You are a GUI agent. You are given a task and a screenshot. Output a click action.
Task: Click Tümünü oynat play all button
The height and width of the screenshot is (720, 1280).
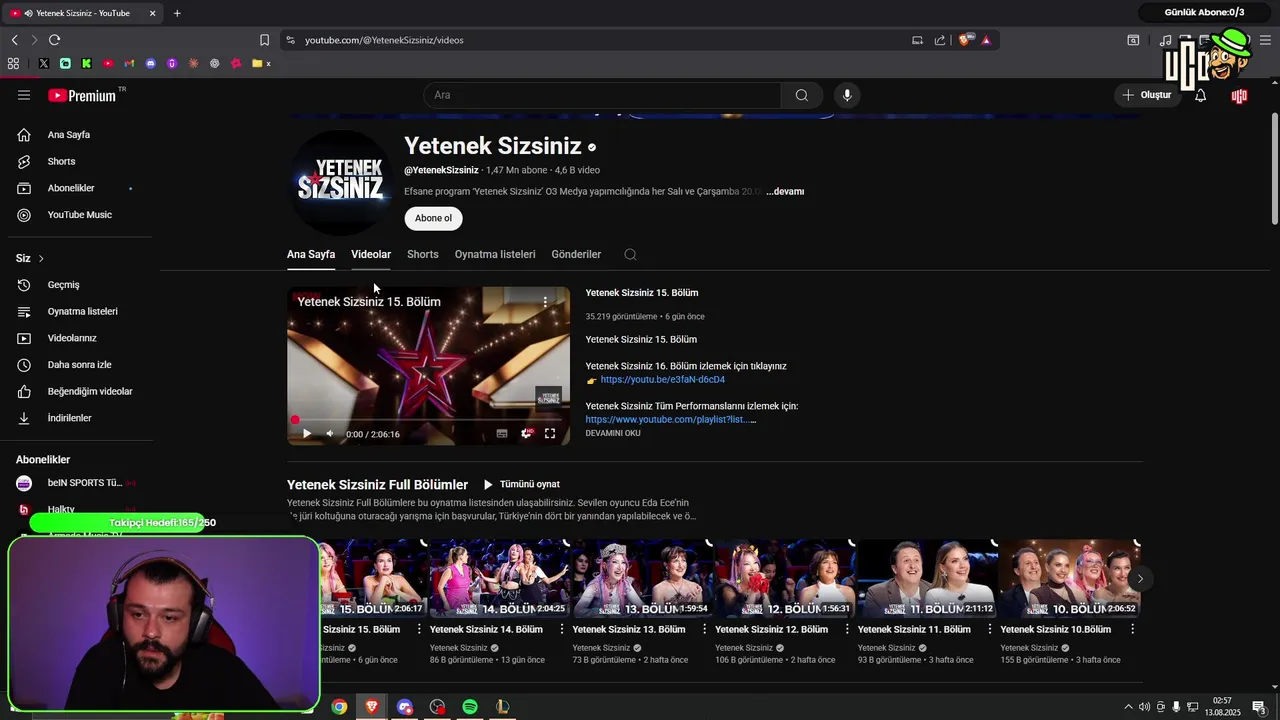click(x=521, y=484)
